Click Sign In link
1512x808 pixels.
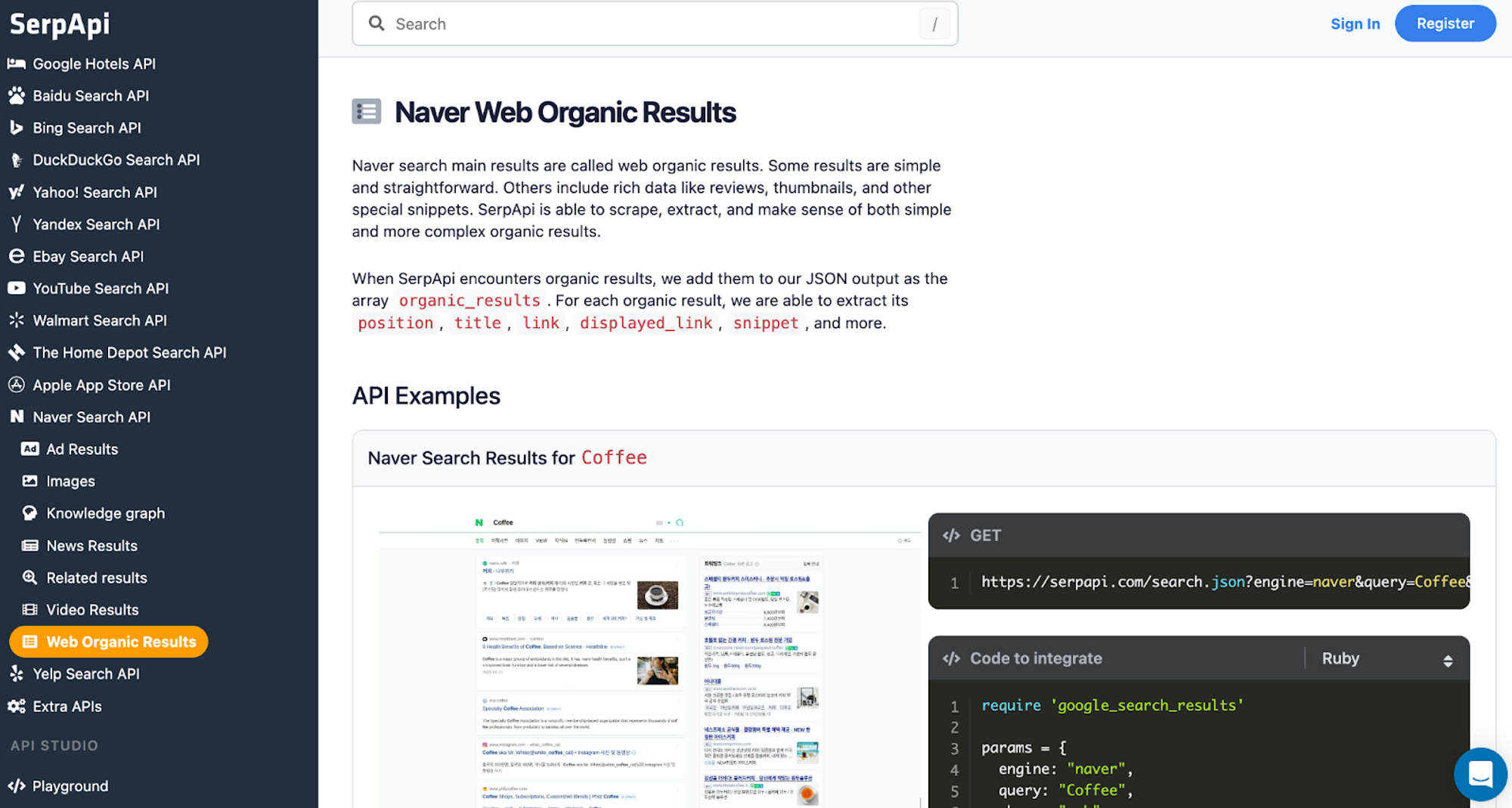coord(1356,23)
